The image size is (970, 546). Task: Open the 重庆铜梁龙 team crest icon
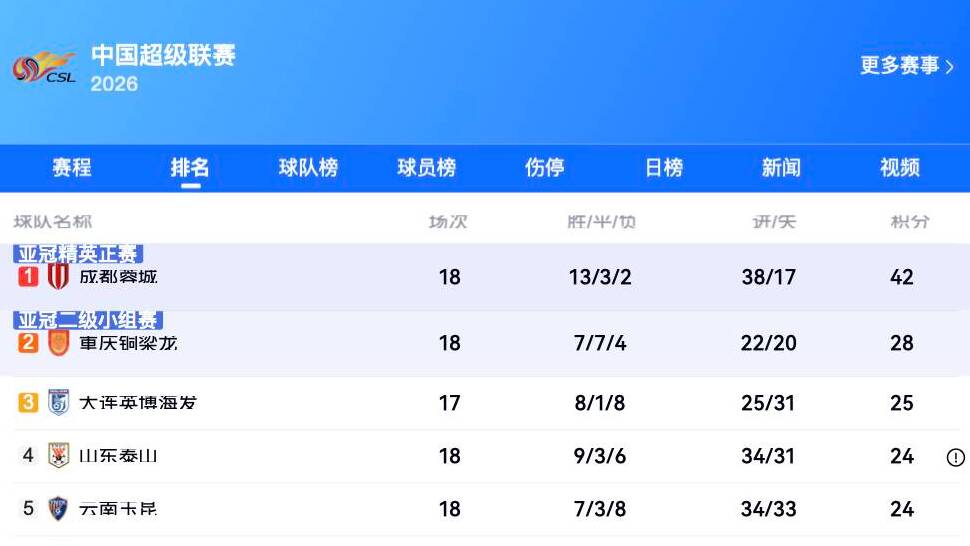pos(58,343)
